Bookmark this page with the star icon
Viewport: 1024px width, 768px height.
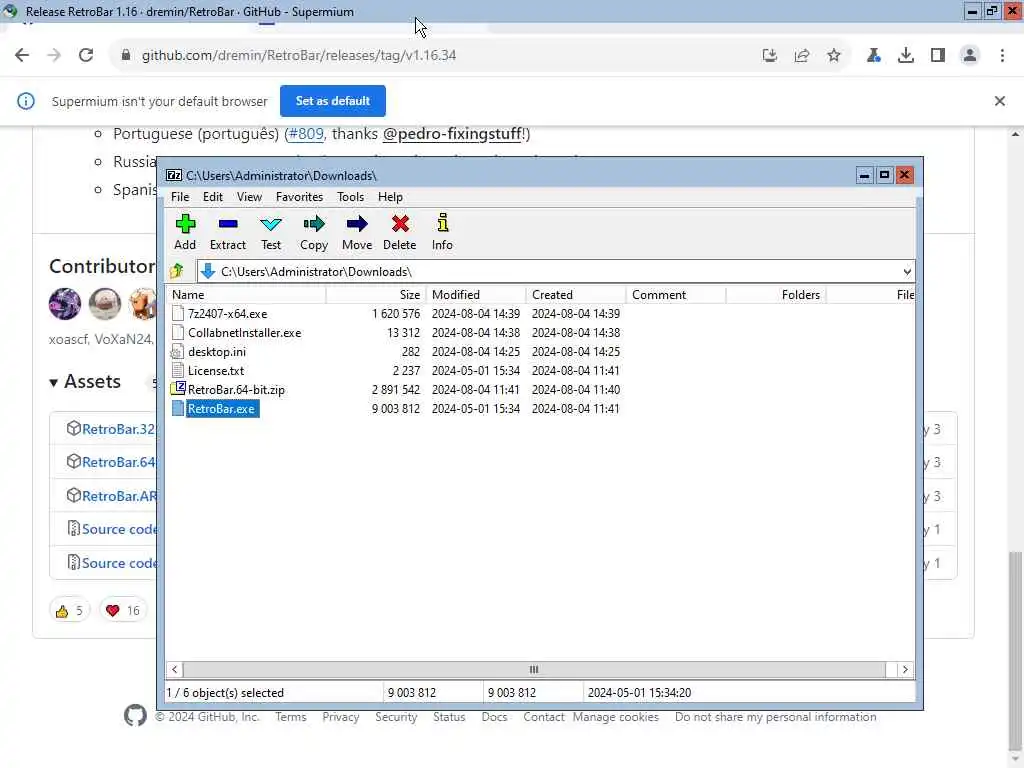834,56
